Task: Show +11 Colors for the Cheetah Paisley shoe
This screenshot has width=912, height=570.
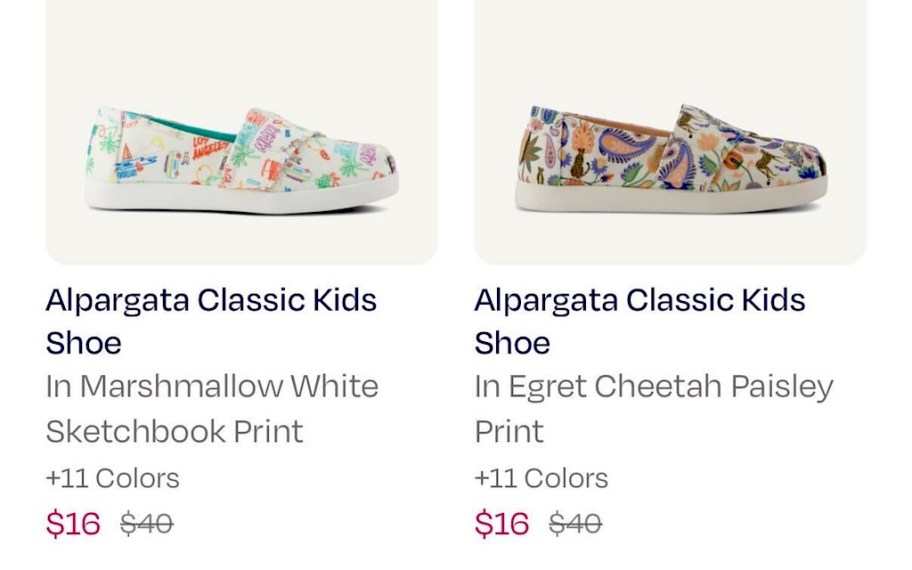Action: [x=541, y=478]
